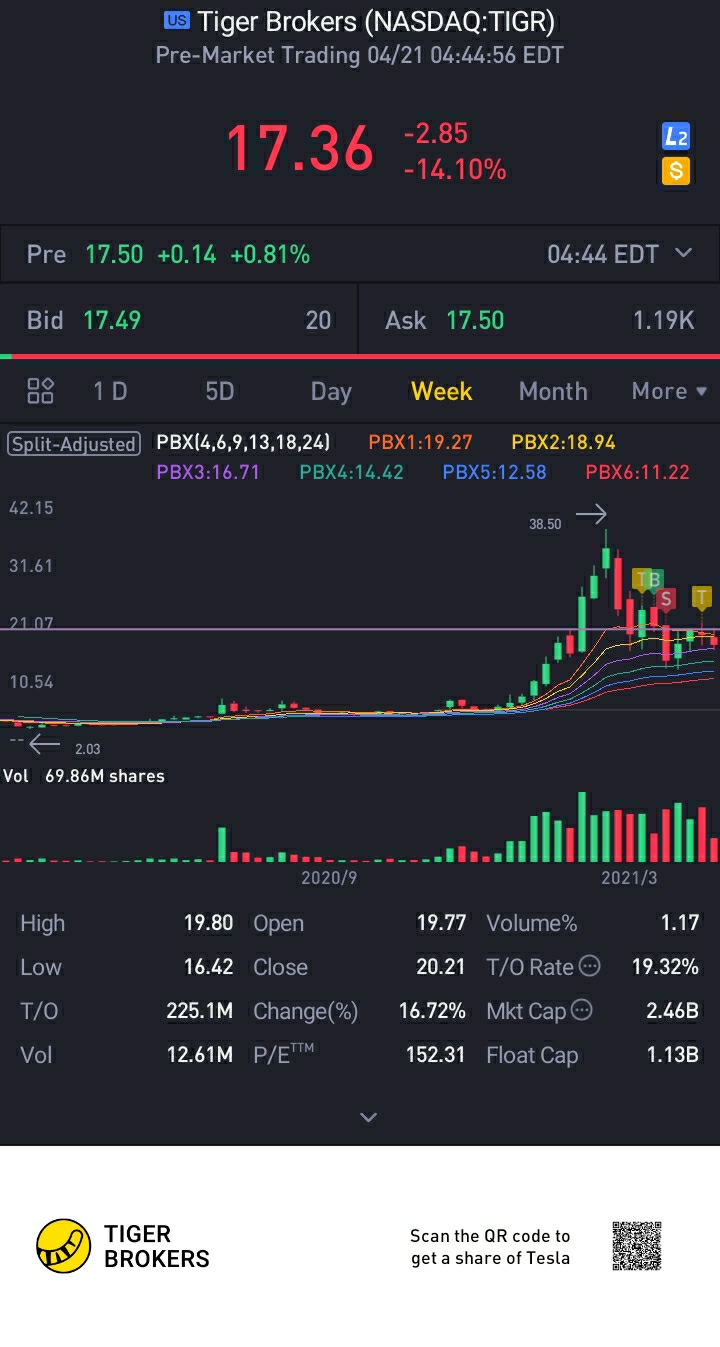
Task: Tap the PBX1:19.27 indicator value
Action: coord(420,442)
